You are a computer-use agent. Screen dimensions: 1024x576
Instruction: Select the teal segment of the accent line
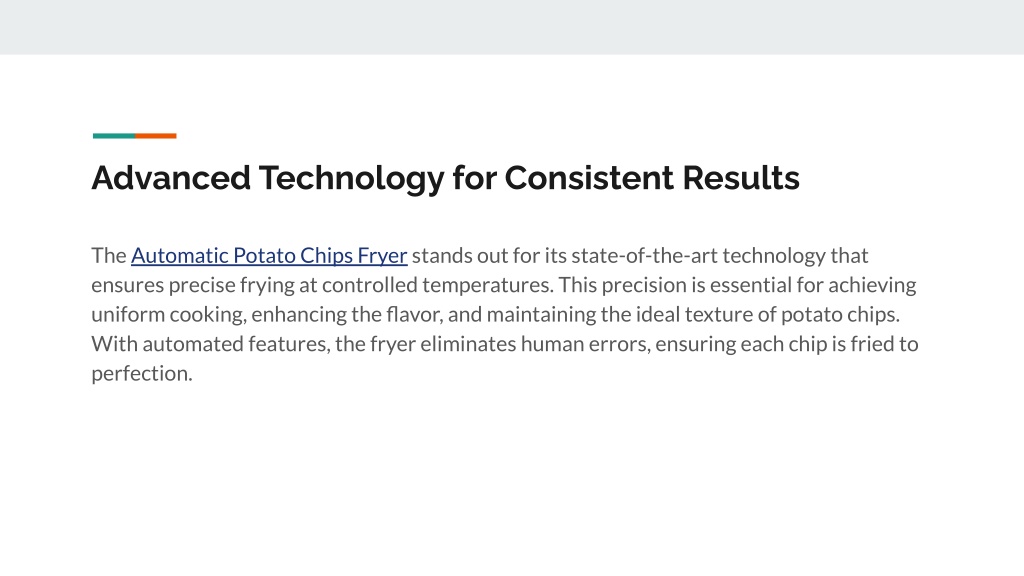point(114,136)
